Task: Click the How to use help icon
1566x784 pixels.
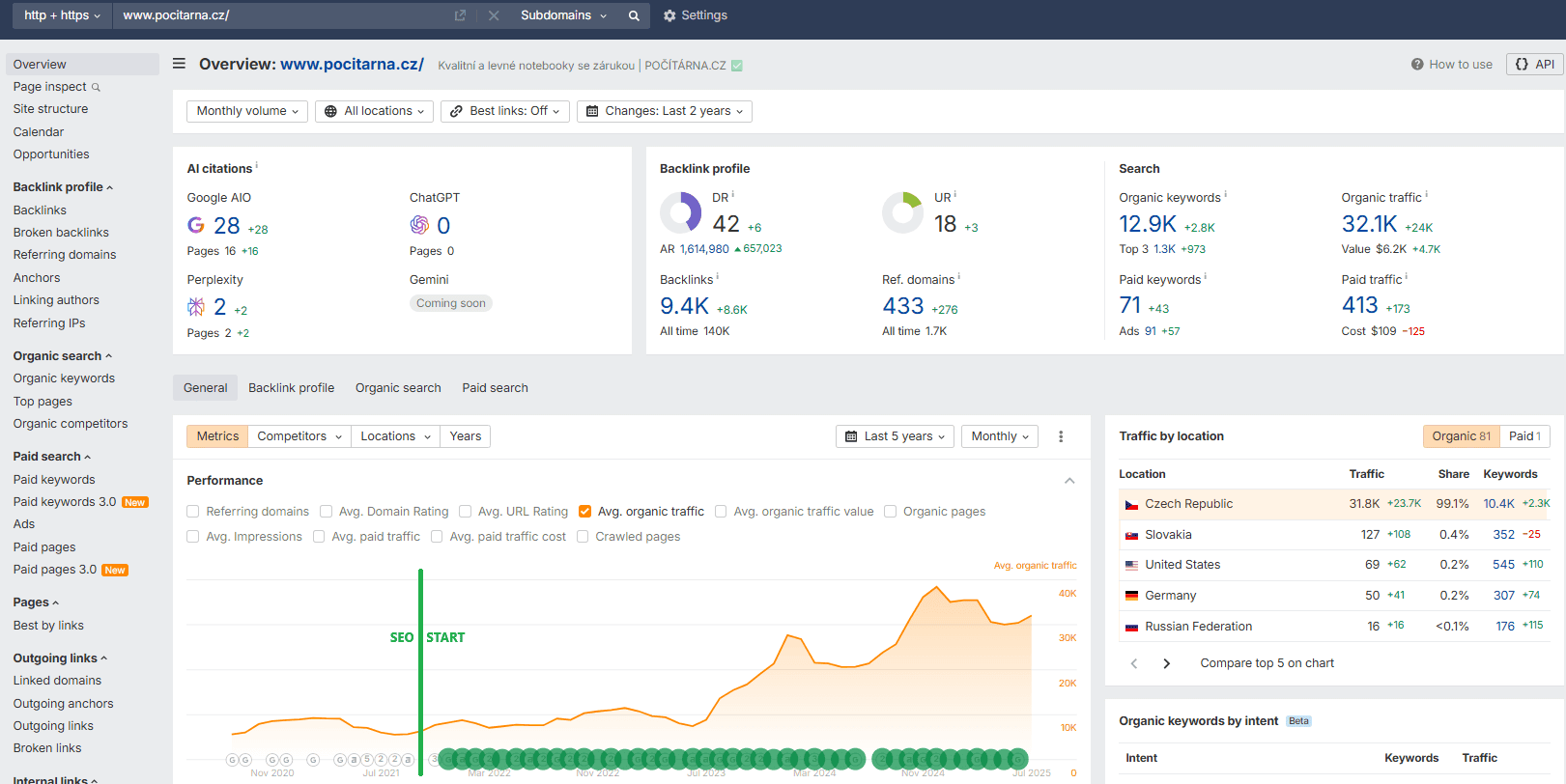Action: point(1417,65)
